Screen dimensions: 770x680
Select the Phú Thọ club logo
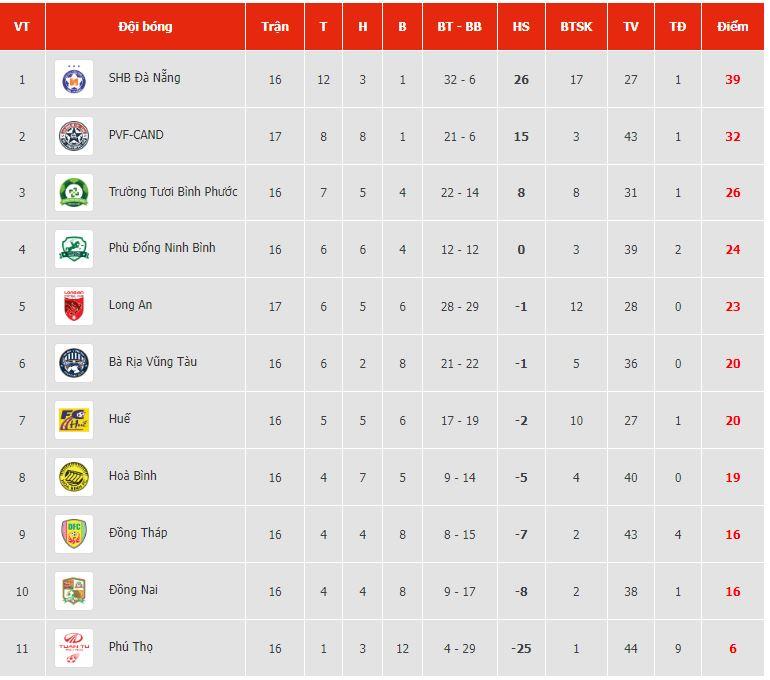coord(74,648)
